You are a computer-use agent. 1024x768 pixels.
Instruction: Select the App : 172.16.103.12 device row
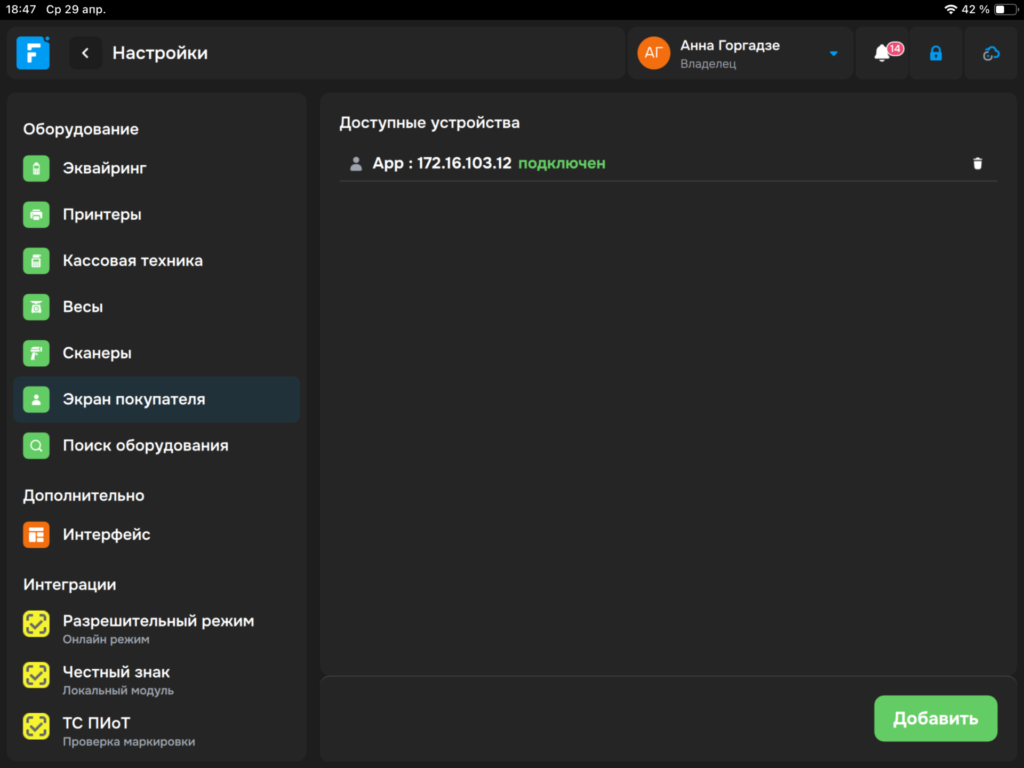click(x=668, y=163)
